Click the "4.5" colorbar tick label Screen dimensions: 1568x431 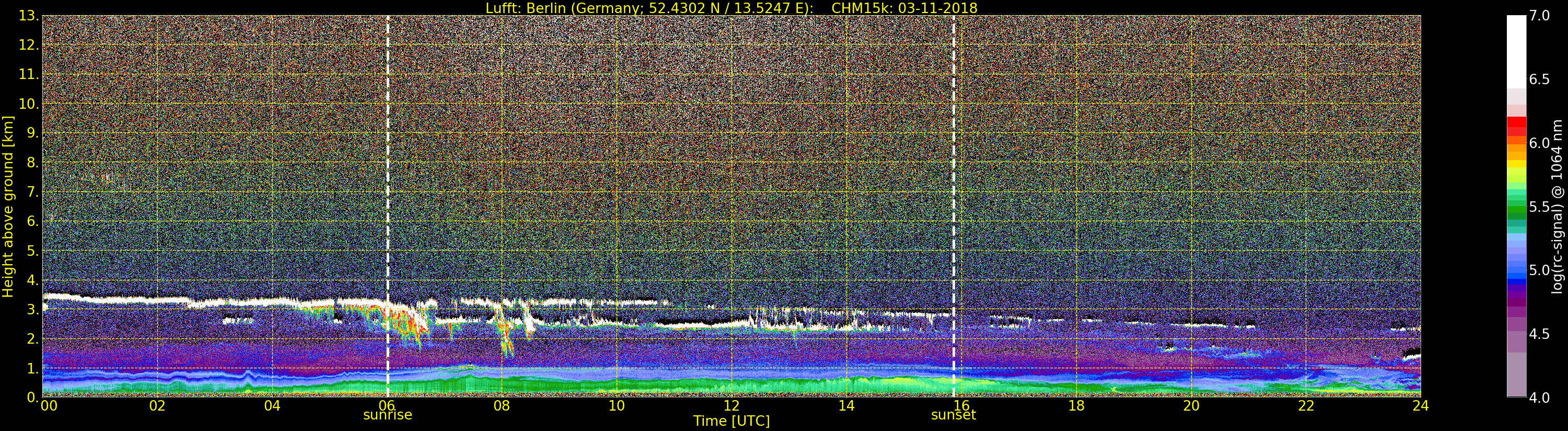tap(1539, 334)
